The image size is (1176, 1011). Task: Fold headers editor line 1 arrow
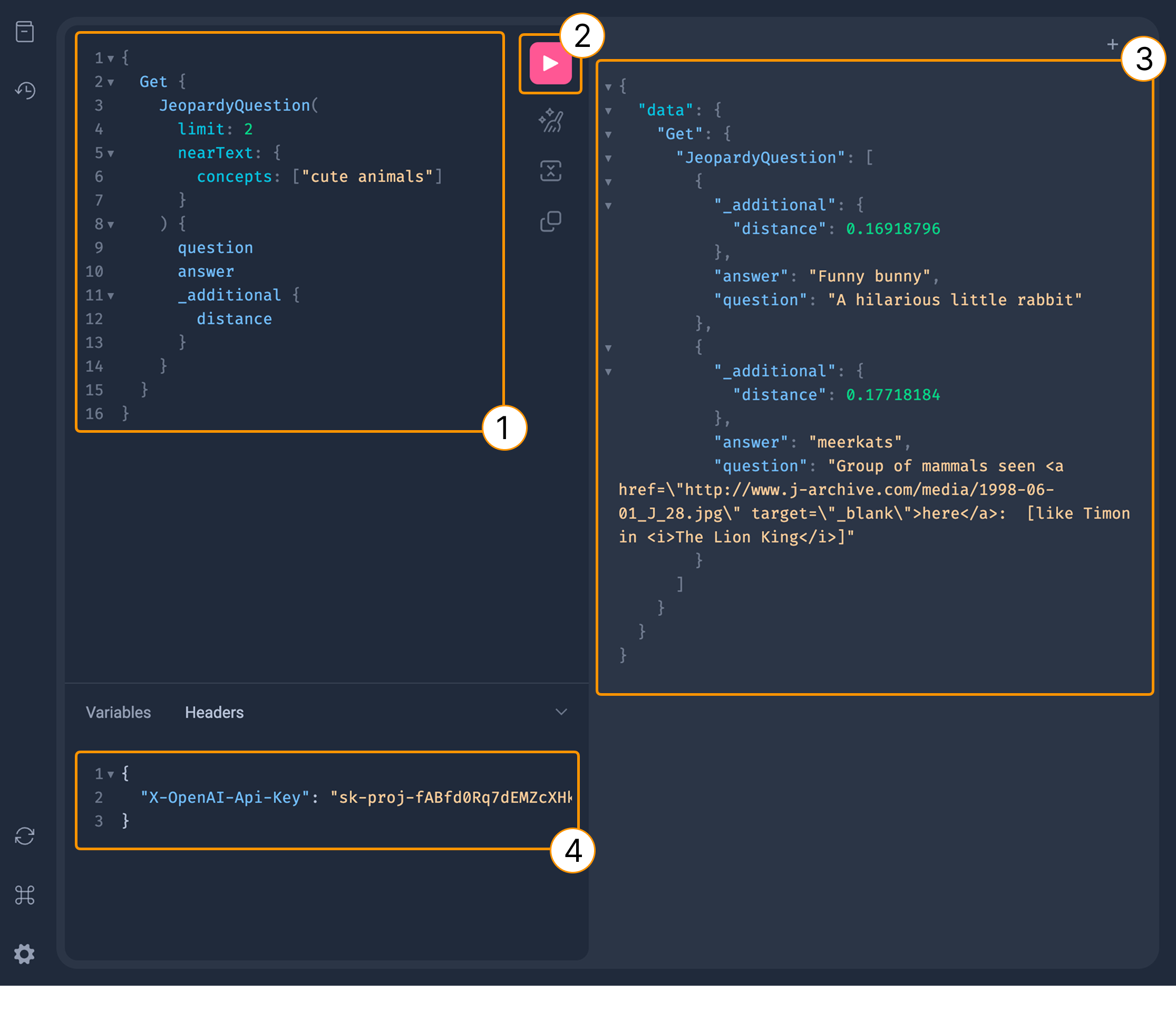pos(111,774)
